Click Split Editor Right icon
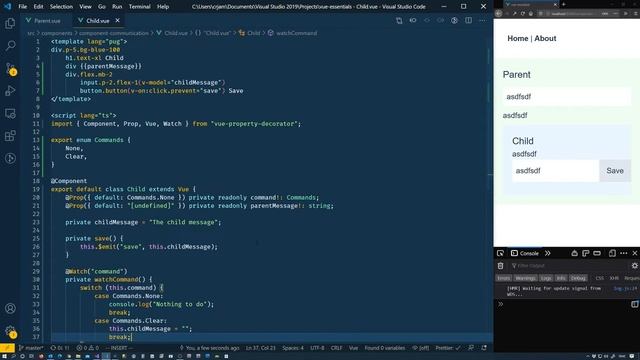Viewport: 640px width, 360px height. click(468, 20)
